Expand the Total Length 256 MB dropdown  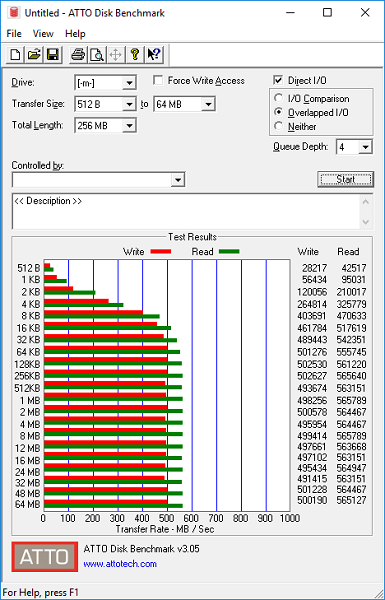tap(105, 126)
